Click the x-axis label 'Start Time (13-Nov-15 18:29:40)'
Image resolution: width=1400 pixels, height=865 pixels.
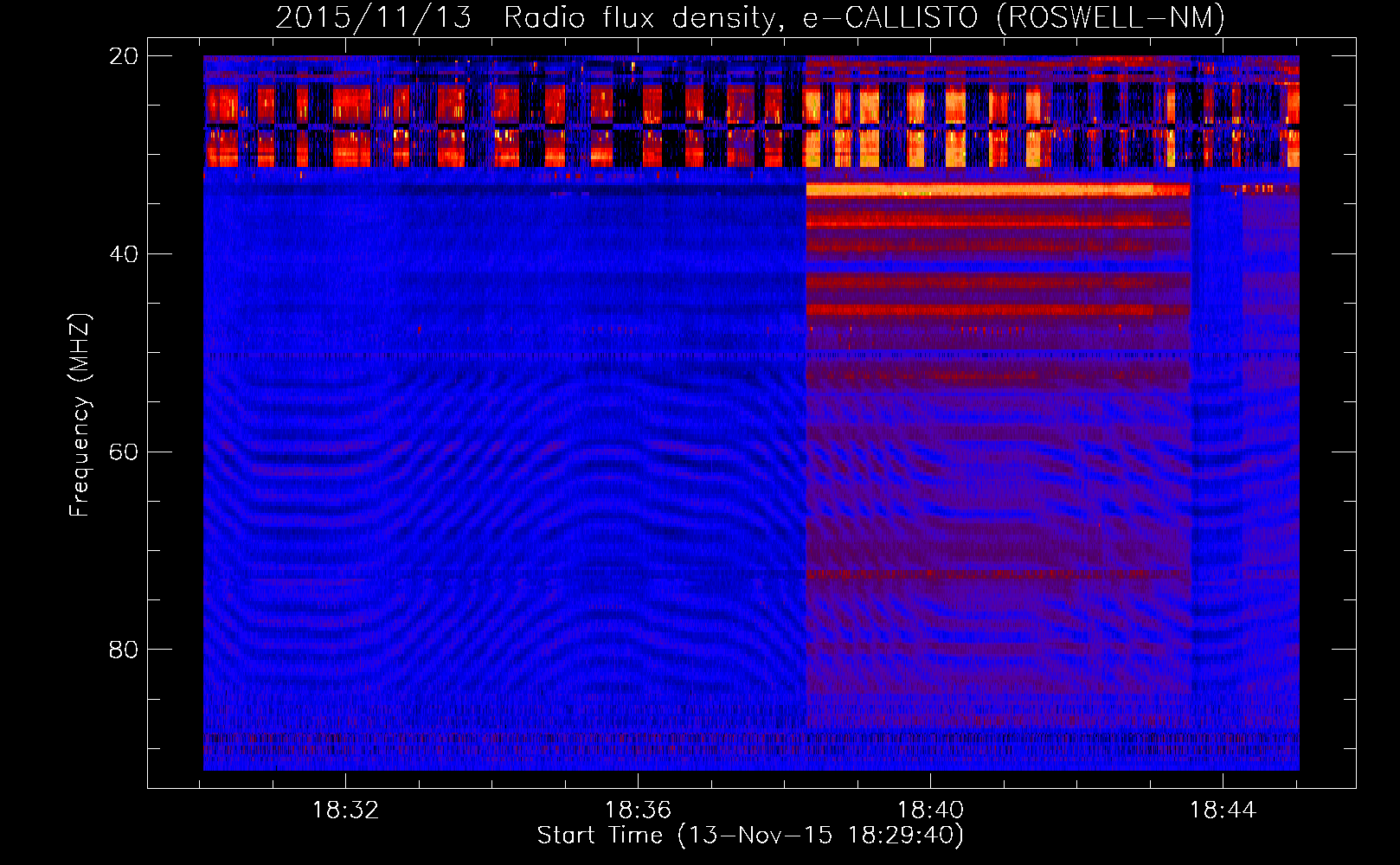[x=750, y=836]
